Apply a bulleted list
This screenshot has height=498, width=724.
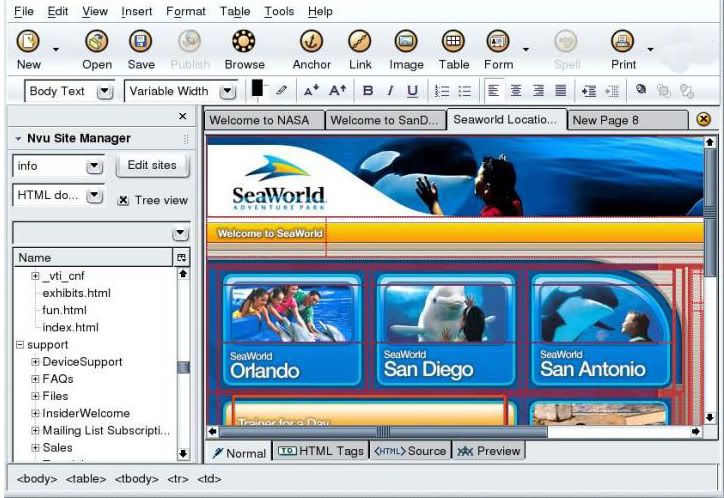tap(465, 91)
